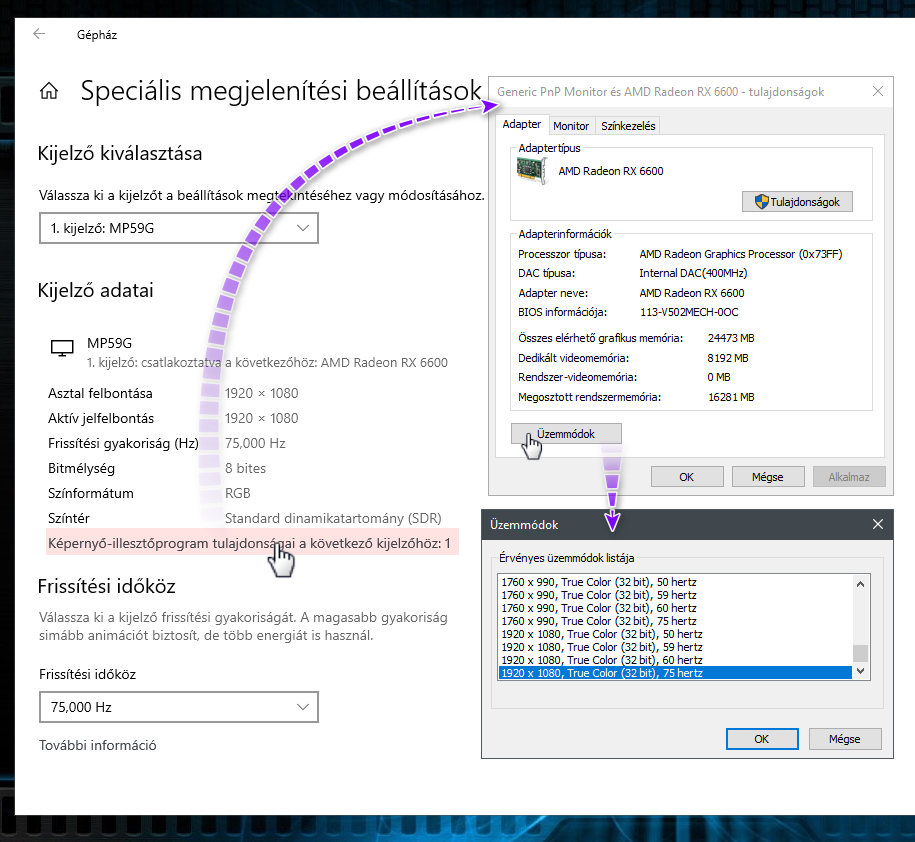Viewport: 915px width, 842px height.
Task: Click the home icon beside the page title
Action: tap(48, 92)
